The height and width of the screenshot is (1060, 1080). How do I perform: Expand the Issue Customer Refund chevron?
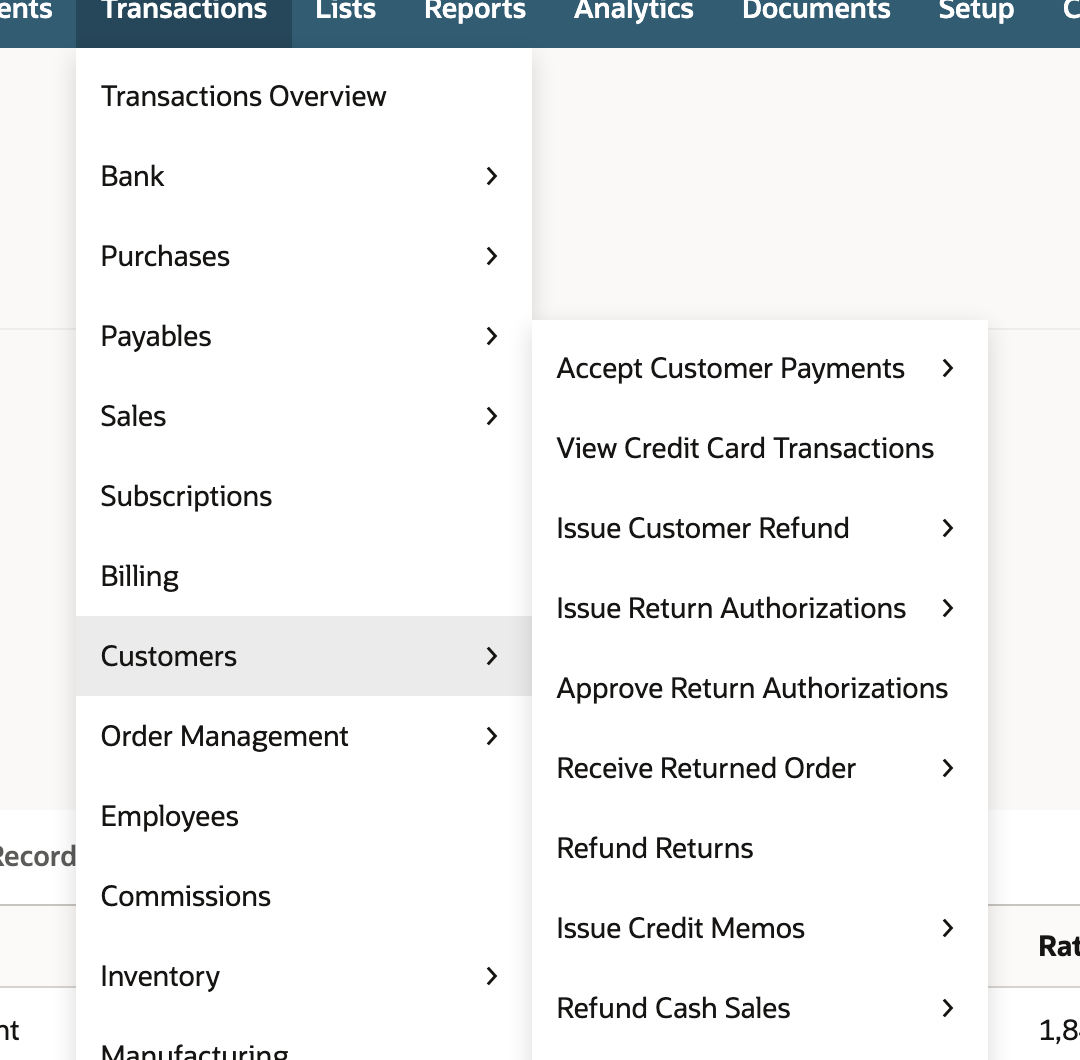click(948, 528)
